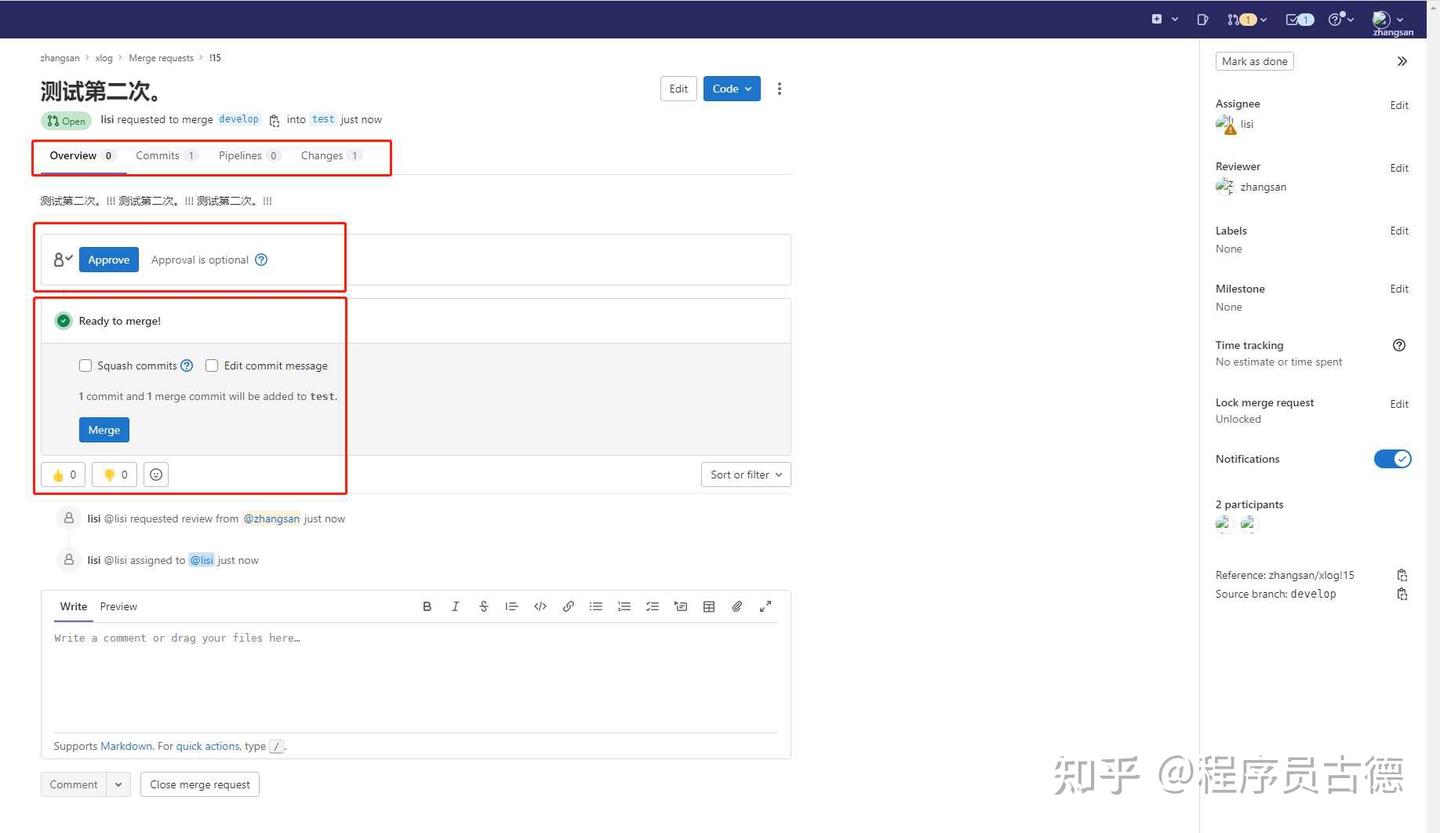1440x833 pixels.
Task: Expand the Comment button options arrow
Action: click(117, 784)
